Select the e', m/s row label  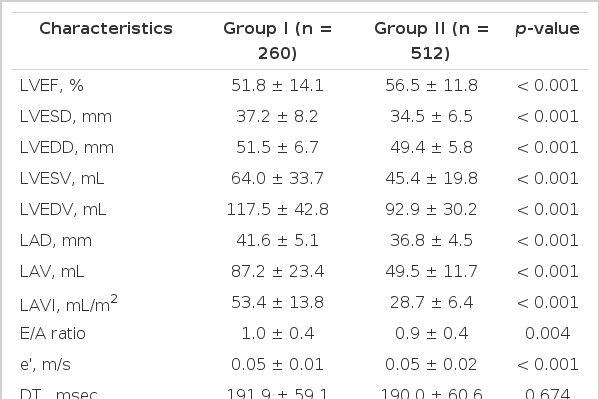coord(45,364)
